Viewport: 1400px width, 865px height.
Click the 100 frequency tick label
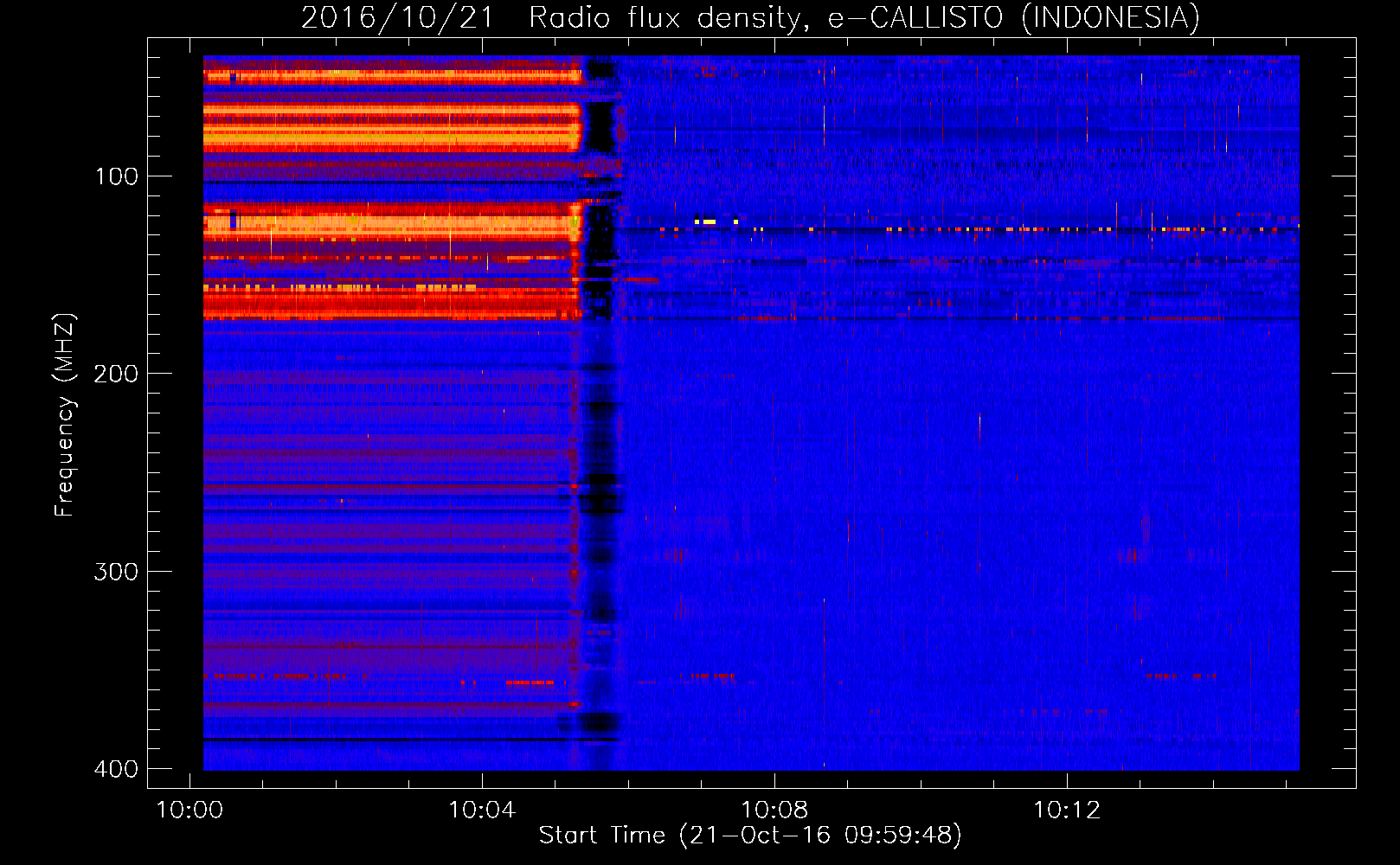point(117,176)
